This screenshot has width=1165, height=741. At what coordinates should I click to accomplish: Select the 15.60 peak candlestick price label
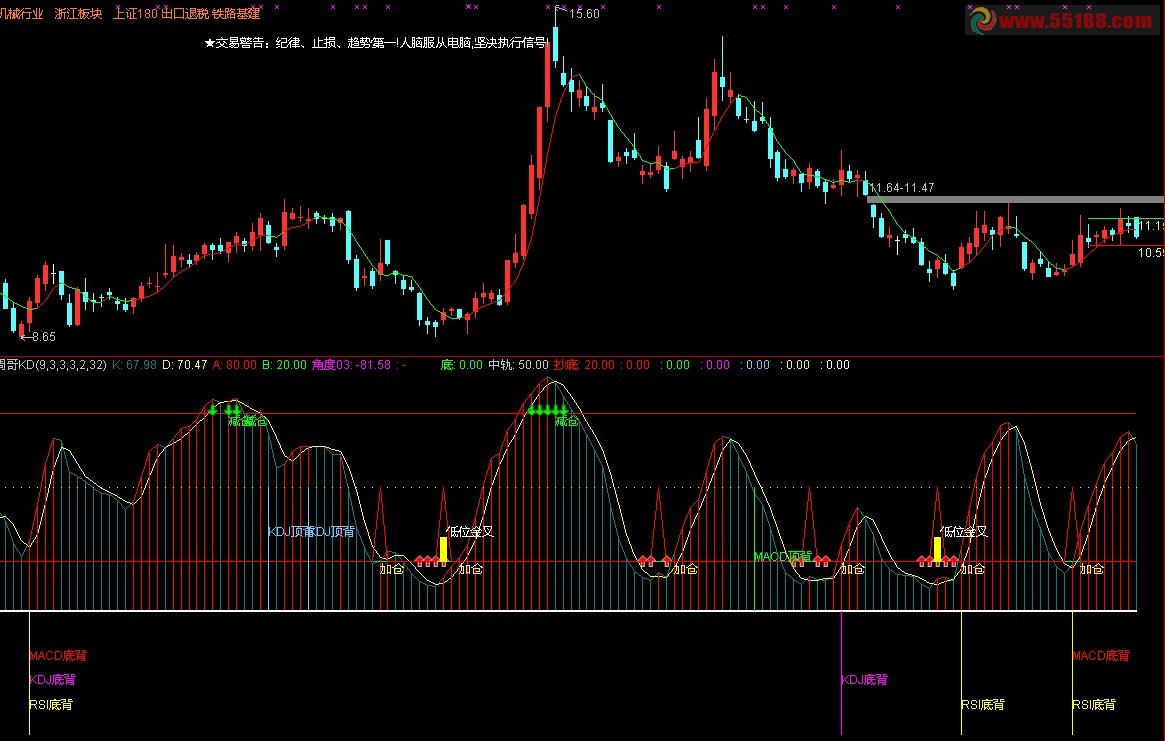tap(583, 14)
